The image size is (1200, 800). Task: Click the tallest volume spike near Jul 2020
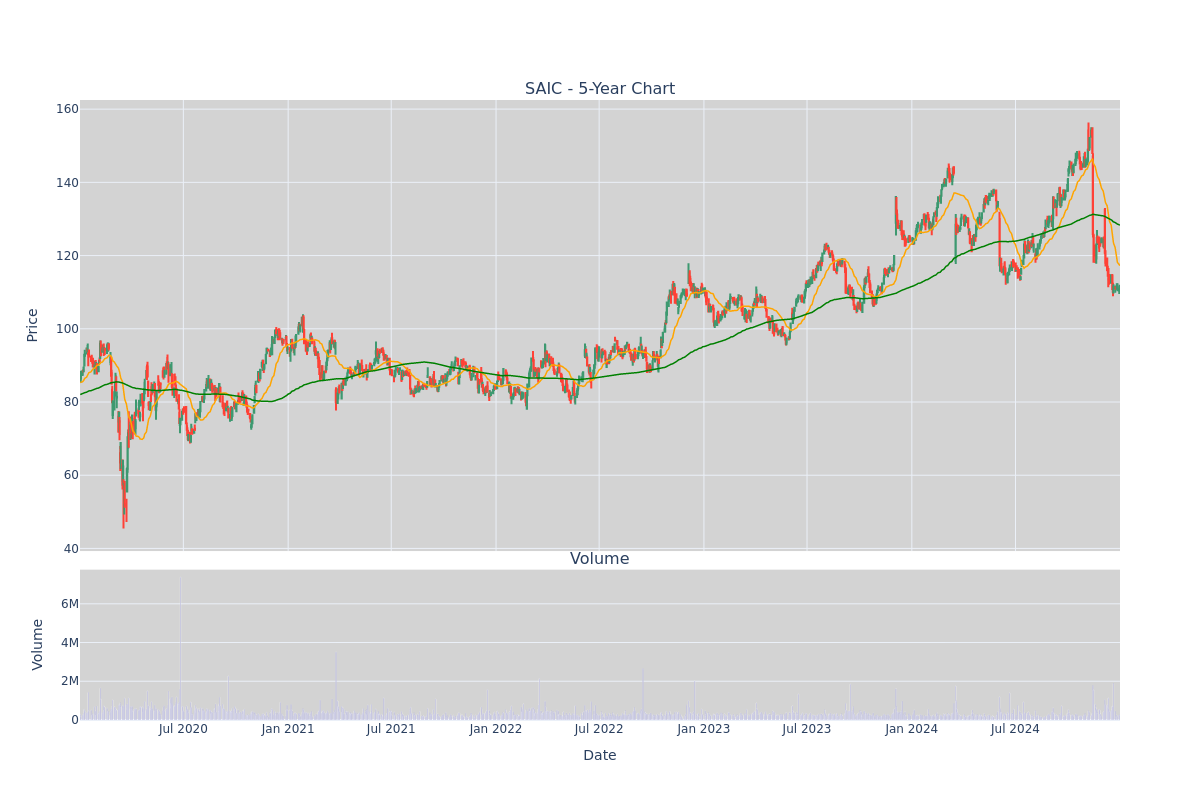coord(180,648)
